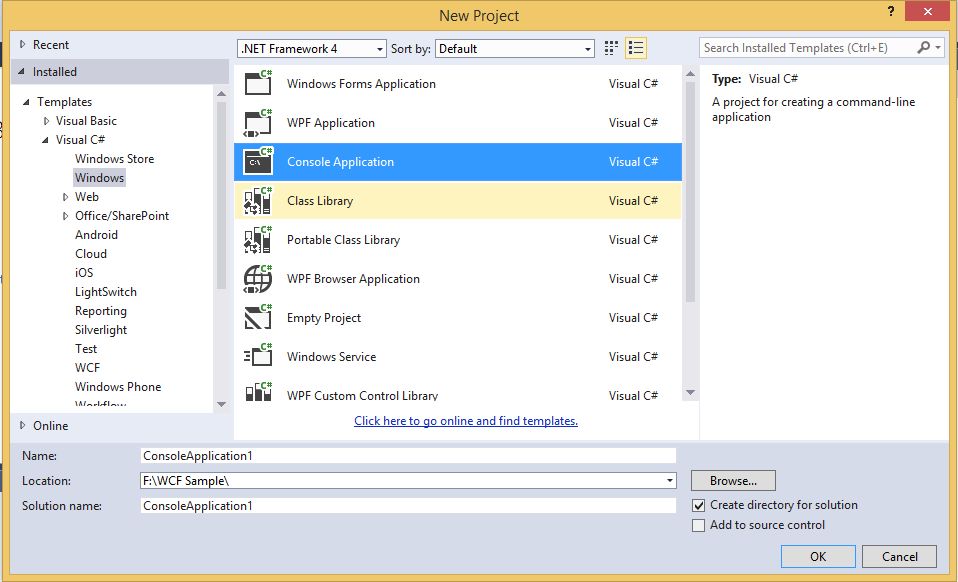Image resolution: width=958 pixels, height=582 pixels.
Task: Switch to small icons view
Action: pos(611,48)
